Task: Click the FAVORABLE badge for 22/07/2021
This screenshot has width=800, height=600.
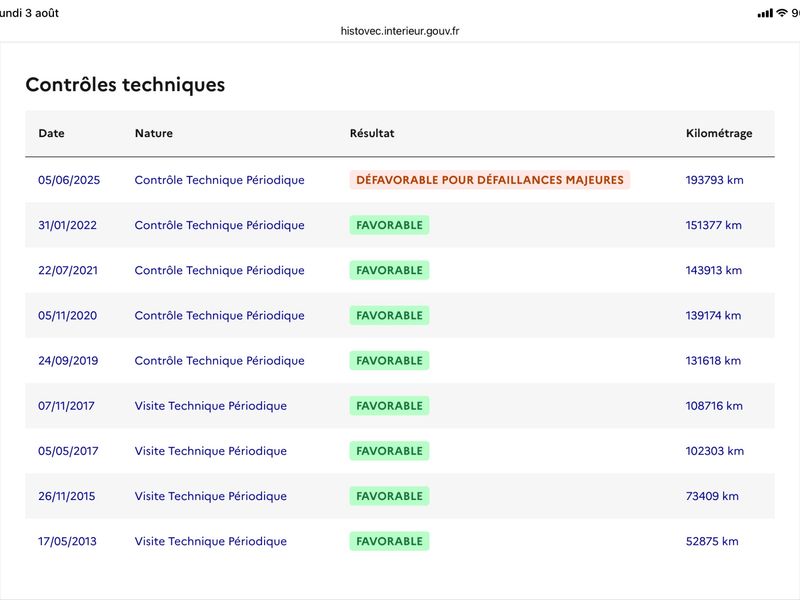Action: coord(389,270)
